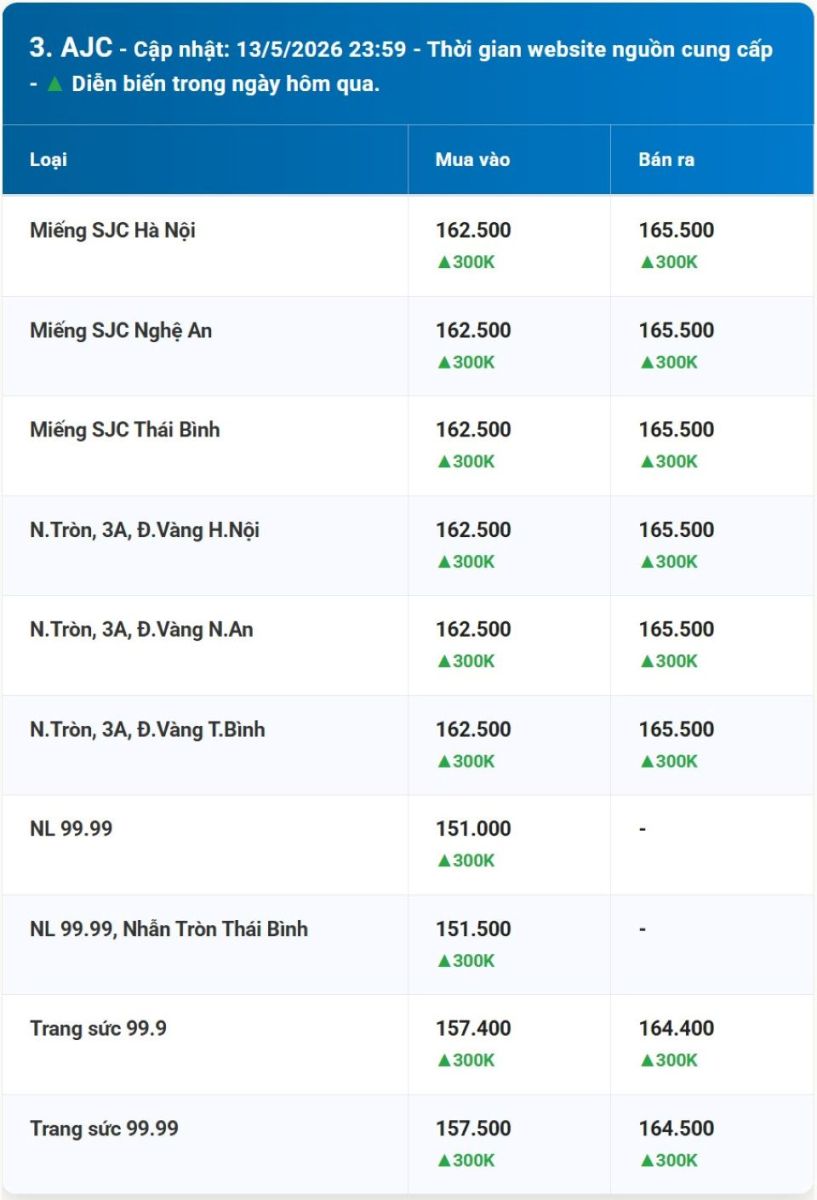Screen dimensions: 817x1200
Task: Click NL 99.99, Nhẫn Tròn Thái Bình label
Action: click(x=169, y=928)
